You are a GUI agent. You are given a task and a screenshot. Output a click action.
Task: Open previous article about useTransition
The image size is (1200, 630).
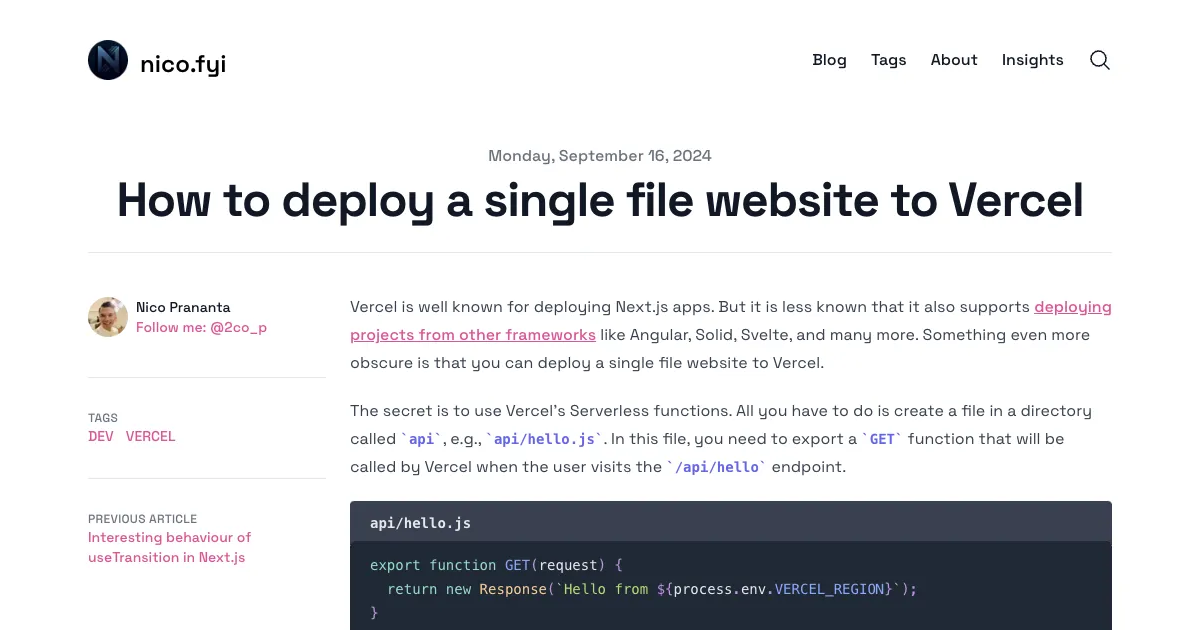[169, 547]
